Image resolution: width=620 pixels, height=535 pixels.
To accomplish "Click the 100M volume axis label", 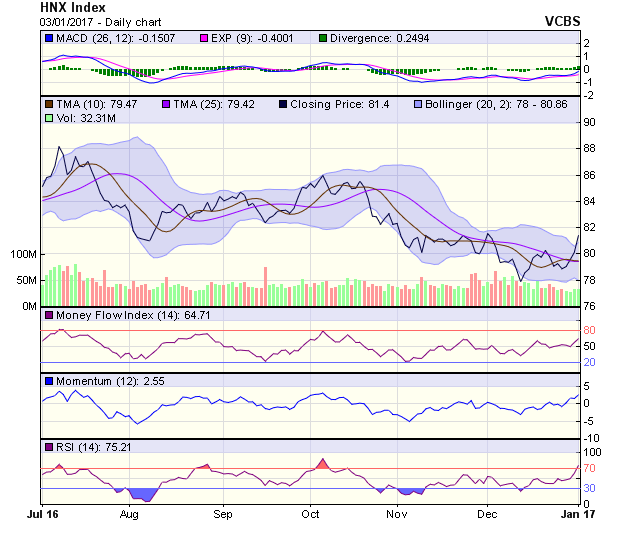I will click(21, 254).
